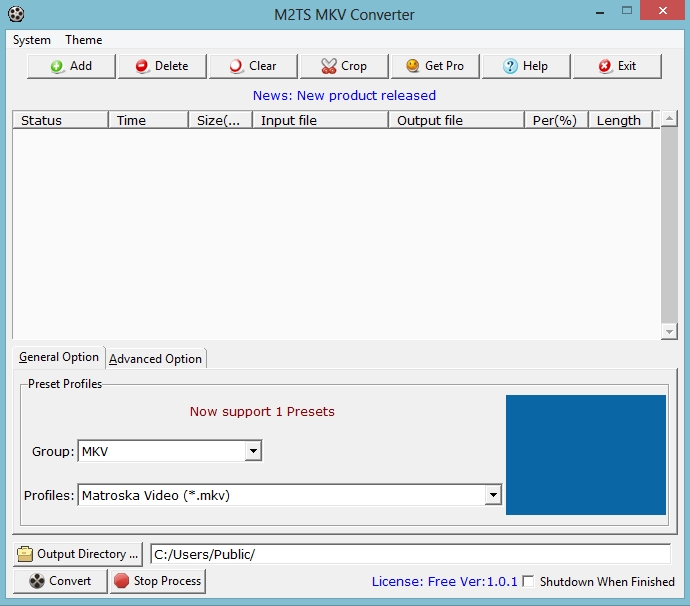690x606 pixels.
Task: Enable Shutdown When Finished checkbox
Action: [x=528, y=582]
